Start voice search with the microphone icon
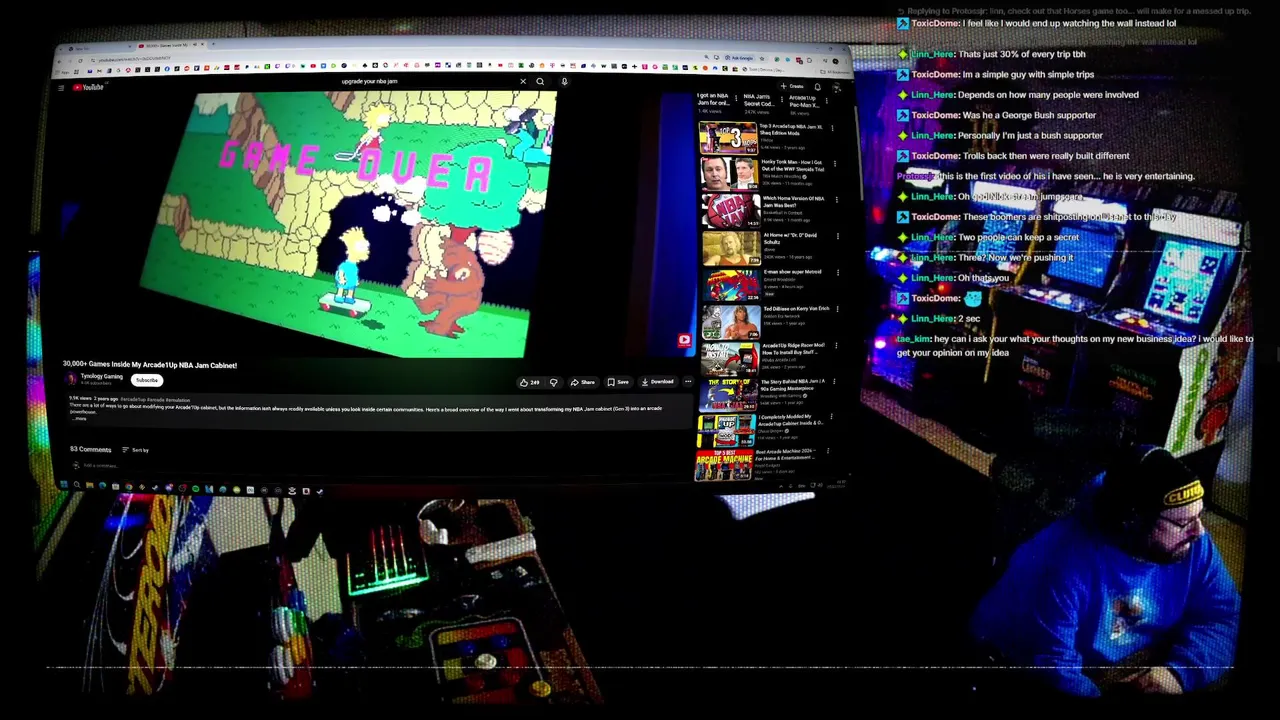This screenshot has width=1280, height=720. pyautogui.click(x=564, y=82)
